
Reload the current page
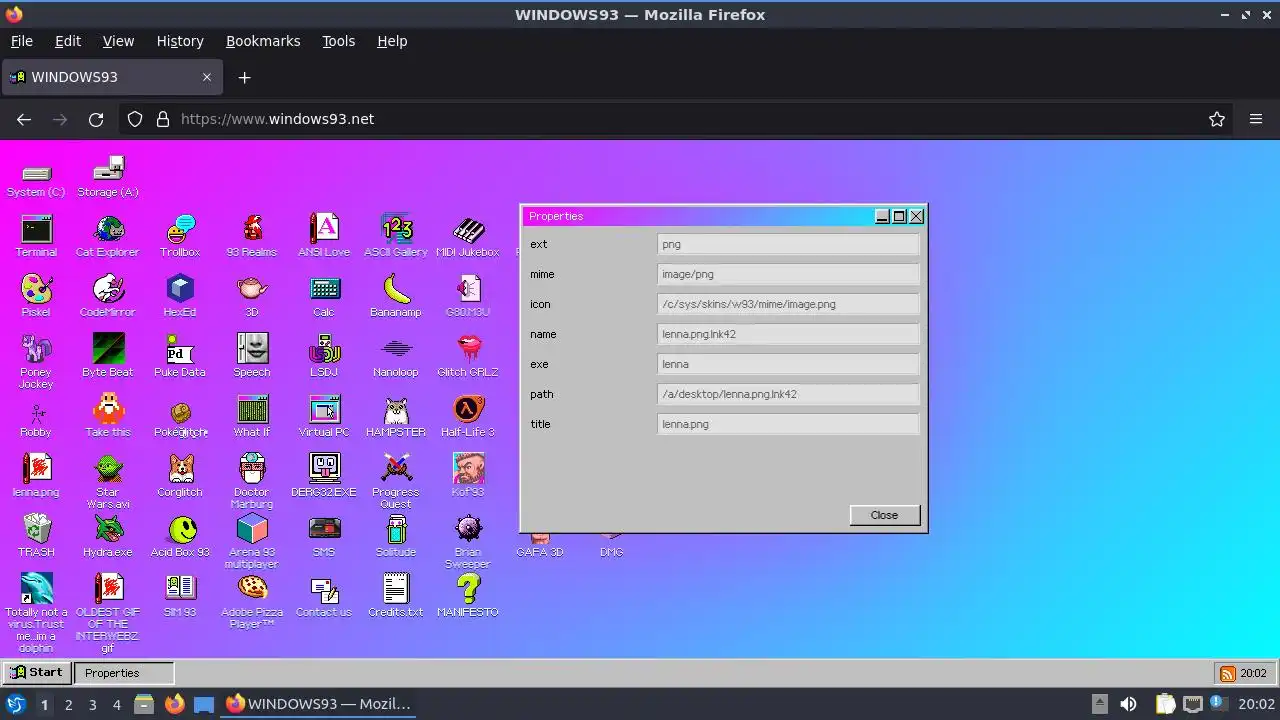[96, 119]
